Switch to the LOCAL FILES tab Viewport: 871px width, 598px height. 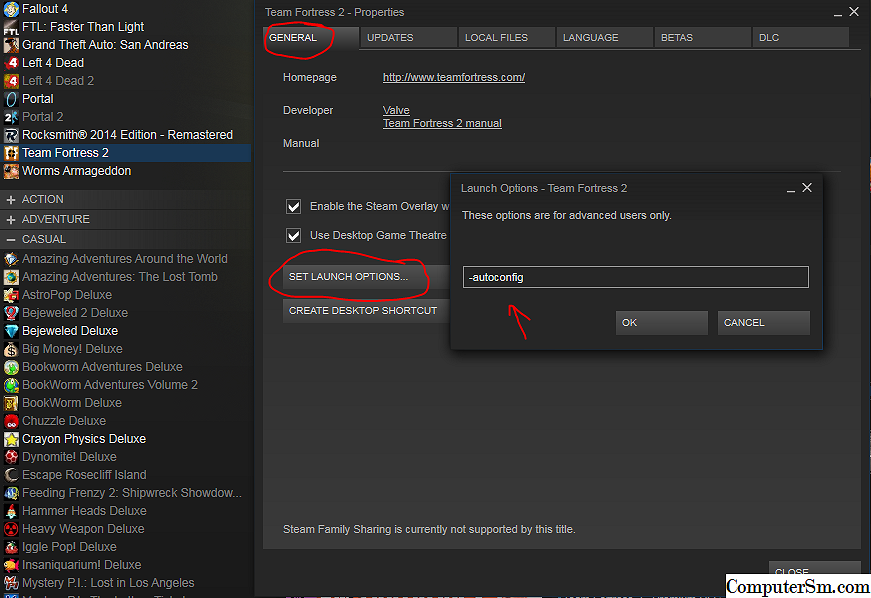(507, 38)
